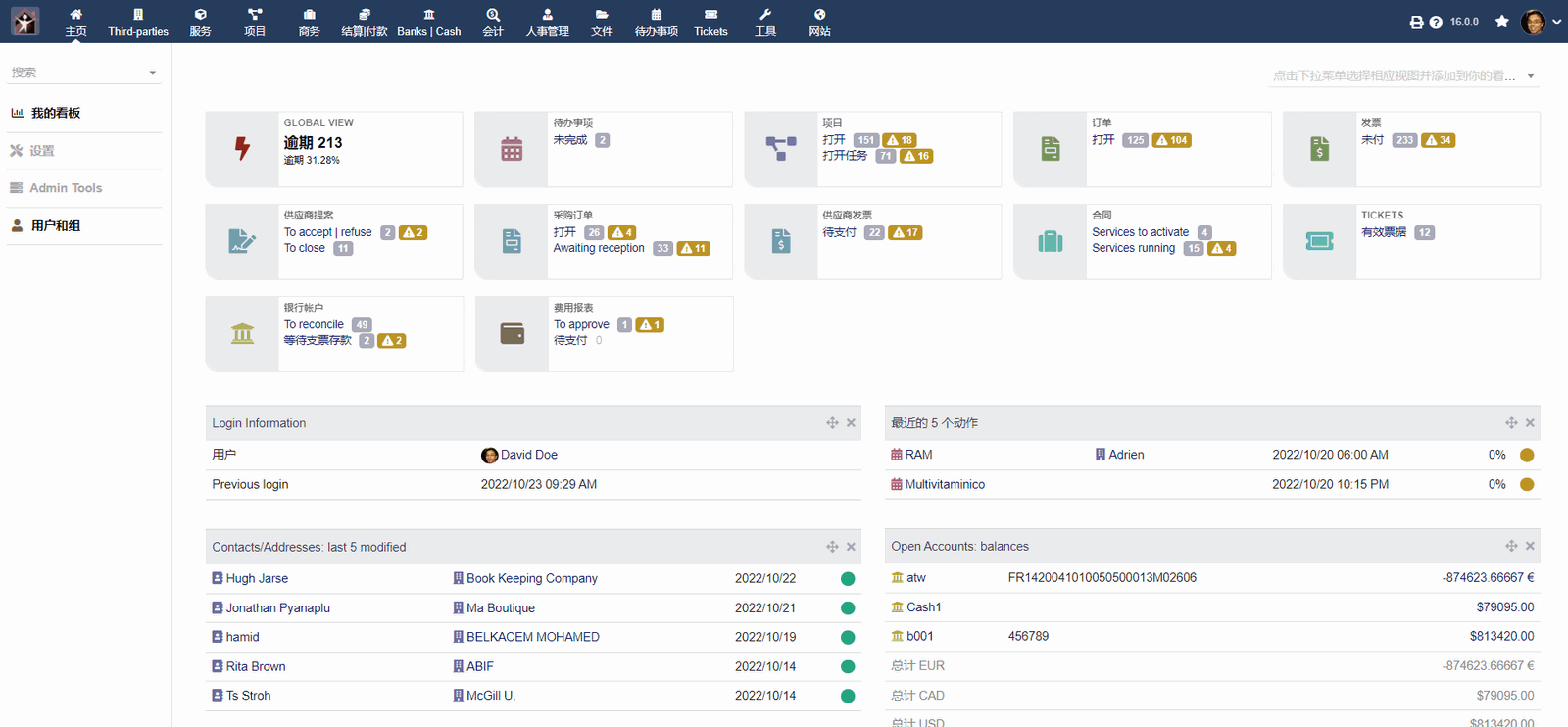Viewport: 1568px width, 727px height.
Task: Click the 订单 warning badge 104
Action: [1172, 140]
